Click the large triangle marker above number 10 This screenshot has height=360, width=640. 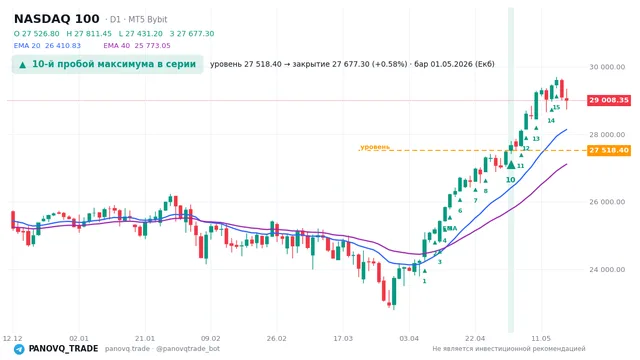point(511,165)
